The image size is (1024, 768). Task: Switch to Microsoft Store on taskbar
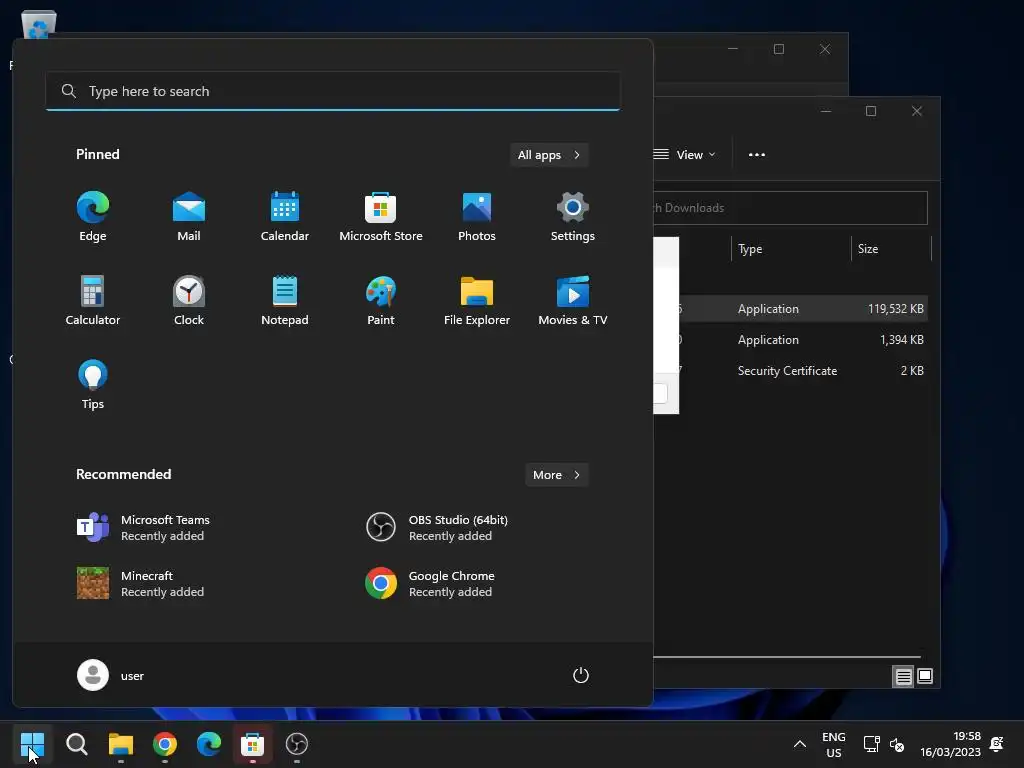(x=253, y=744)
